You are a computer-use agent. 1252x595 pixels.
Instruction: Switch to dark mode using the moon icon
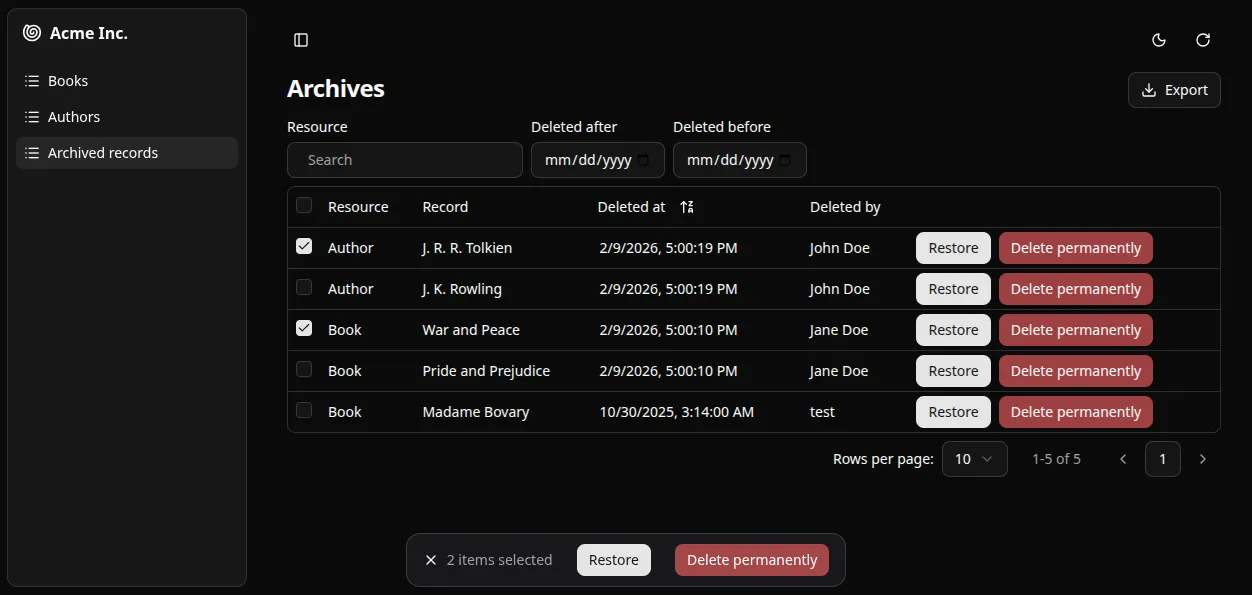pyautogui.click(x=1158, y=40)
